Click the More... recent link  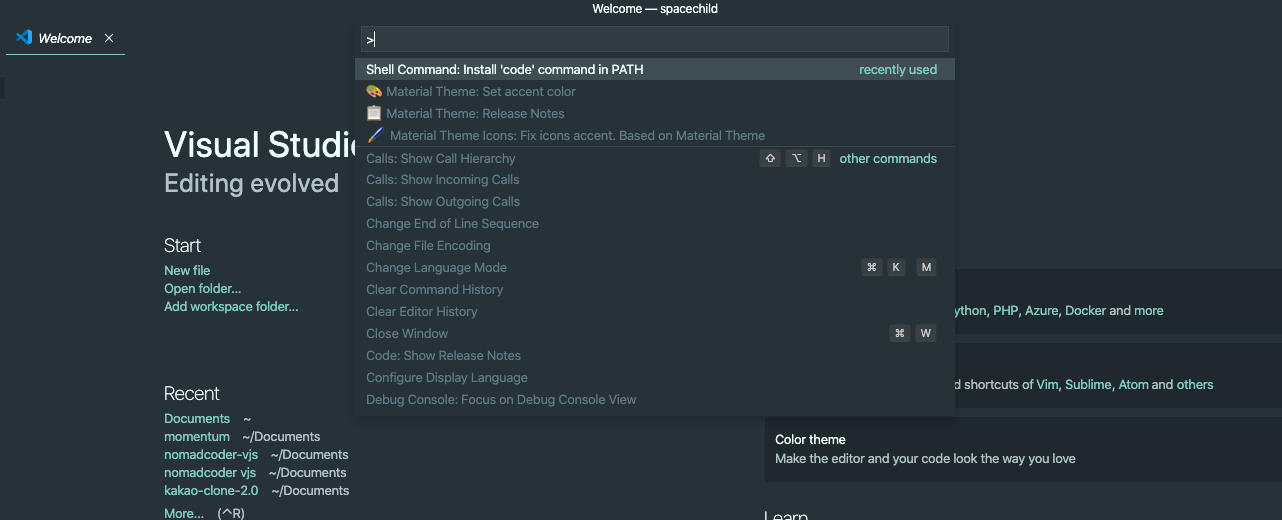[x=184, y=513]
